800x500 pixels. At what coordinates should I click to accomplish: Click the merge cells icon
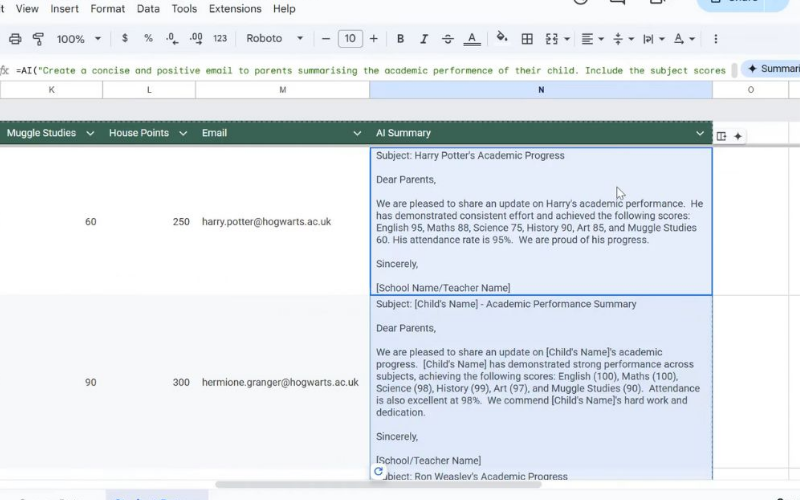click(552, 39)
